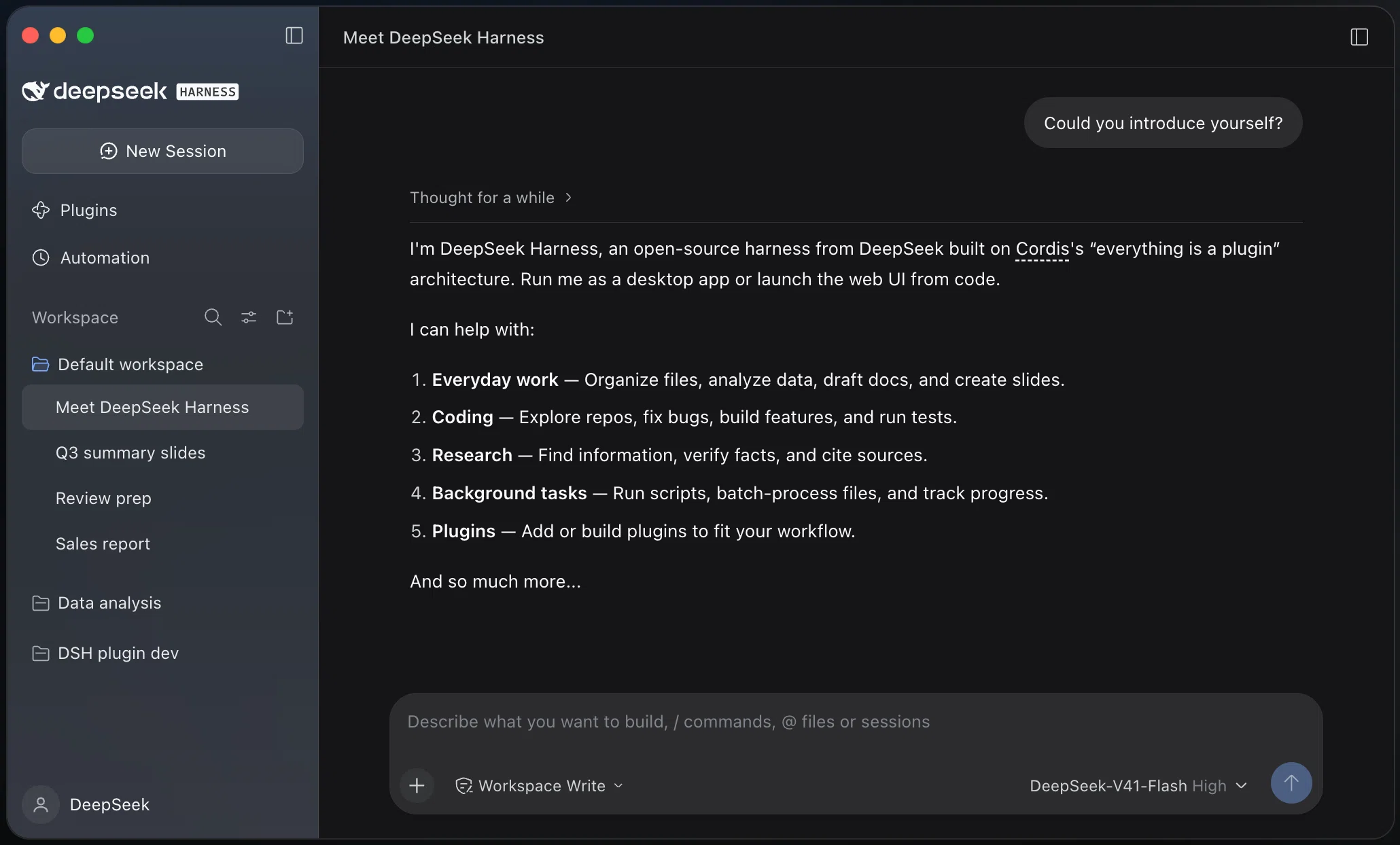1400x845 pixels.
Task: Click the user message 'Could you introduce yourself?'
Action: [x=1163, y=123]
